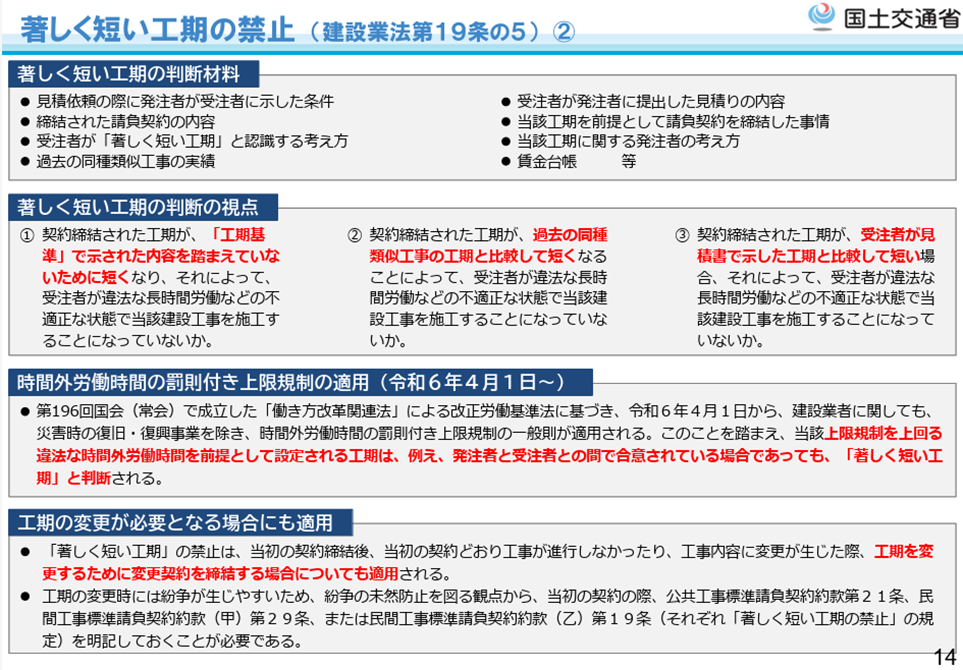Click red text 期」と判断
The height and width of the screenshot is (670, 963).
[x=74, y=478]
